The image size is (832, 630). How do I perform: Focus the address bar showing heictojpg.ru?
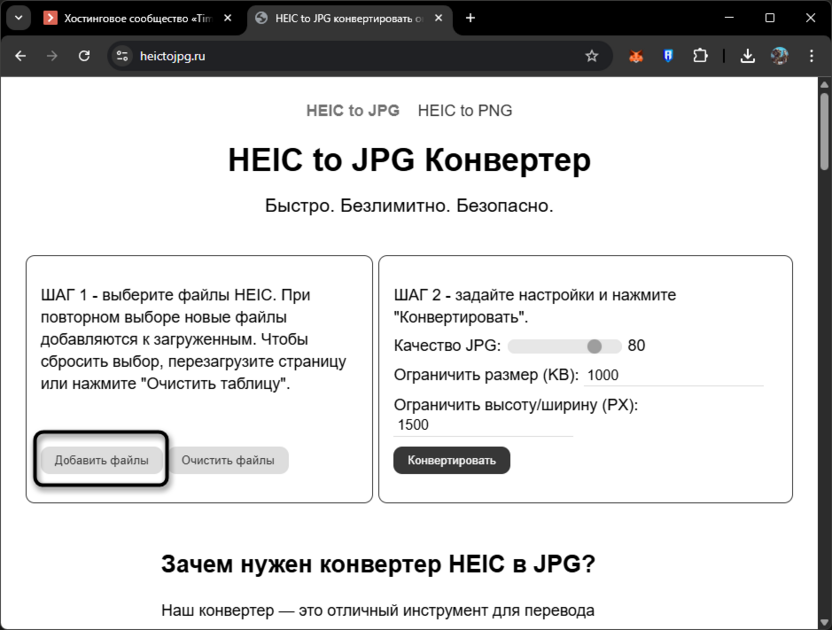pyautogui.click(x=360, y=56)
